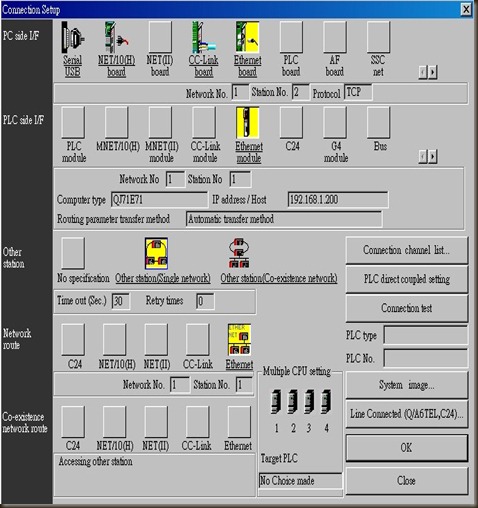
Task: Select the G4 module icon
Action: (x=335, y=123)
